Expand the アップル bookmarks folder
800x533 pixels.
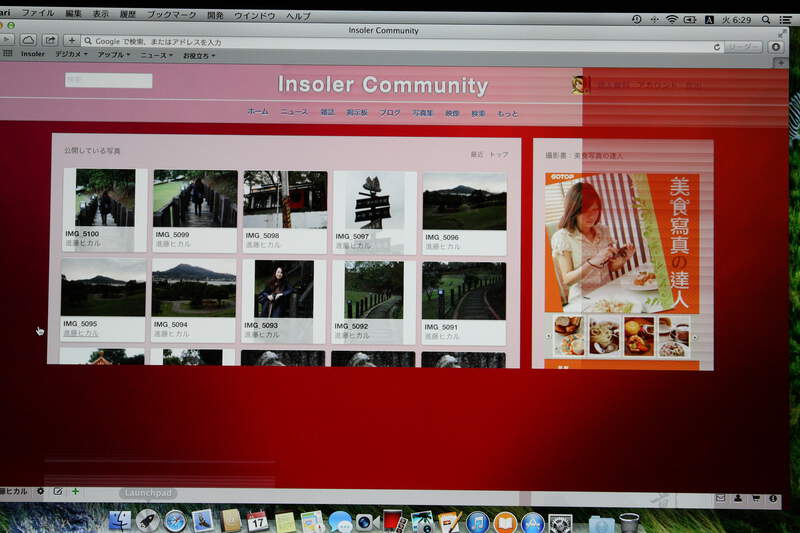113,55
